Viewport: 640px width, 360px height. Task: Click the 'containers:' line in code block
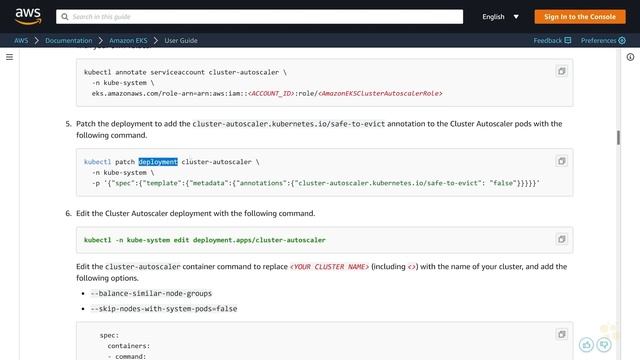[129, 346]
